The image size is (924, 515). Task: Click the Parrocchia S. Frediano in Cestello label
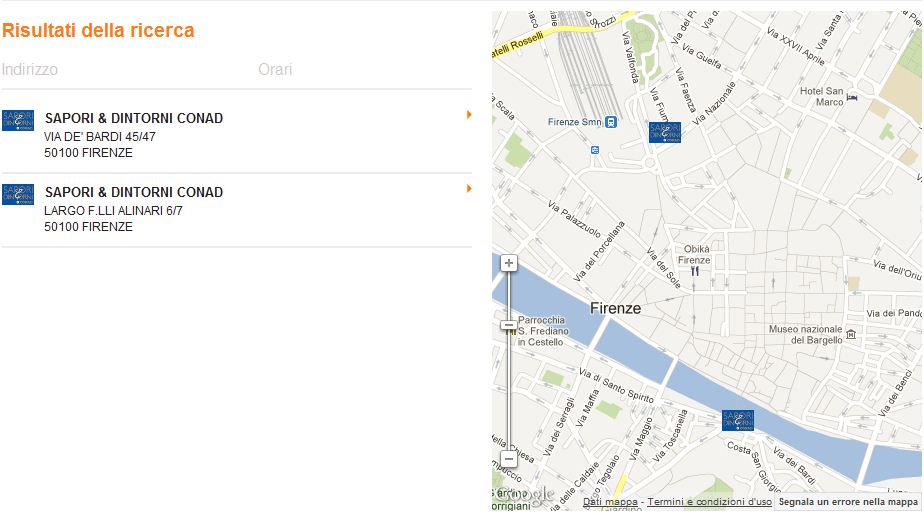[543, 331]
